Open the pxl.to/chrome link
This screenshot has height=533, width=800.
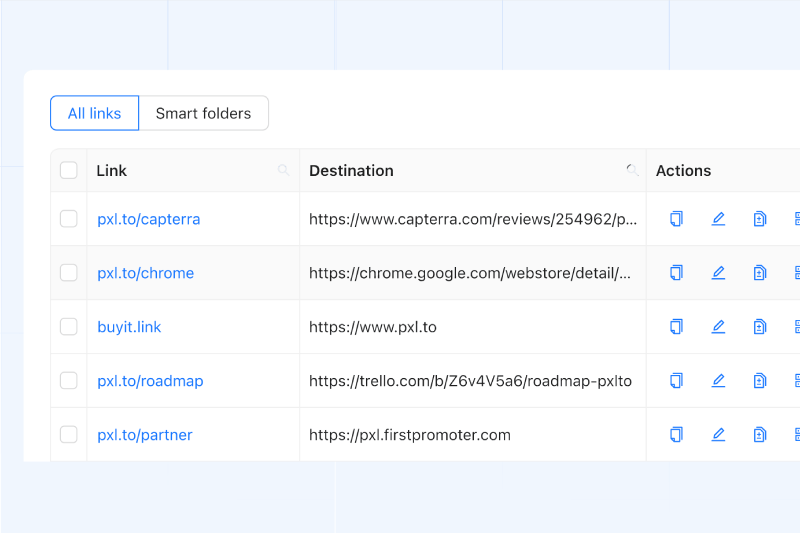click(x=145, y=273)
